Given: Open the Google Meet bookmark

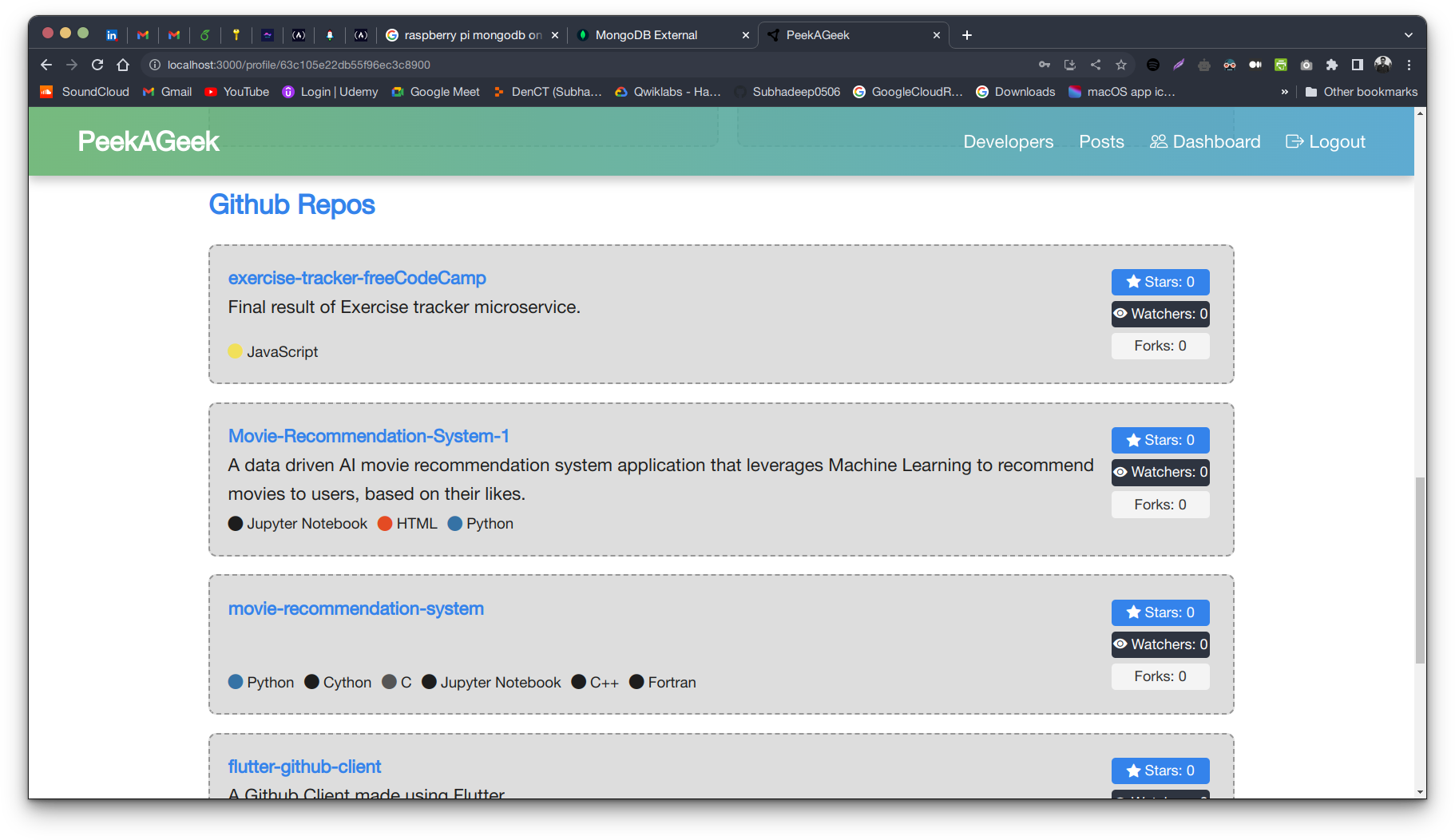Looking at the screenshot, I should (x=436, y=92).
